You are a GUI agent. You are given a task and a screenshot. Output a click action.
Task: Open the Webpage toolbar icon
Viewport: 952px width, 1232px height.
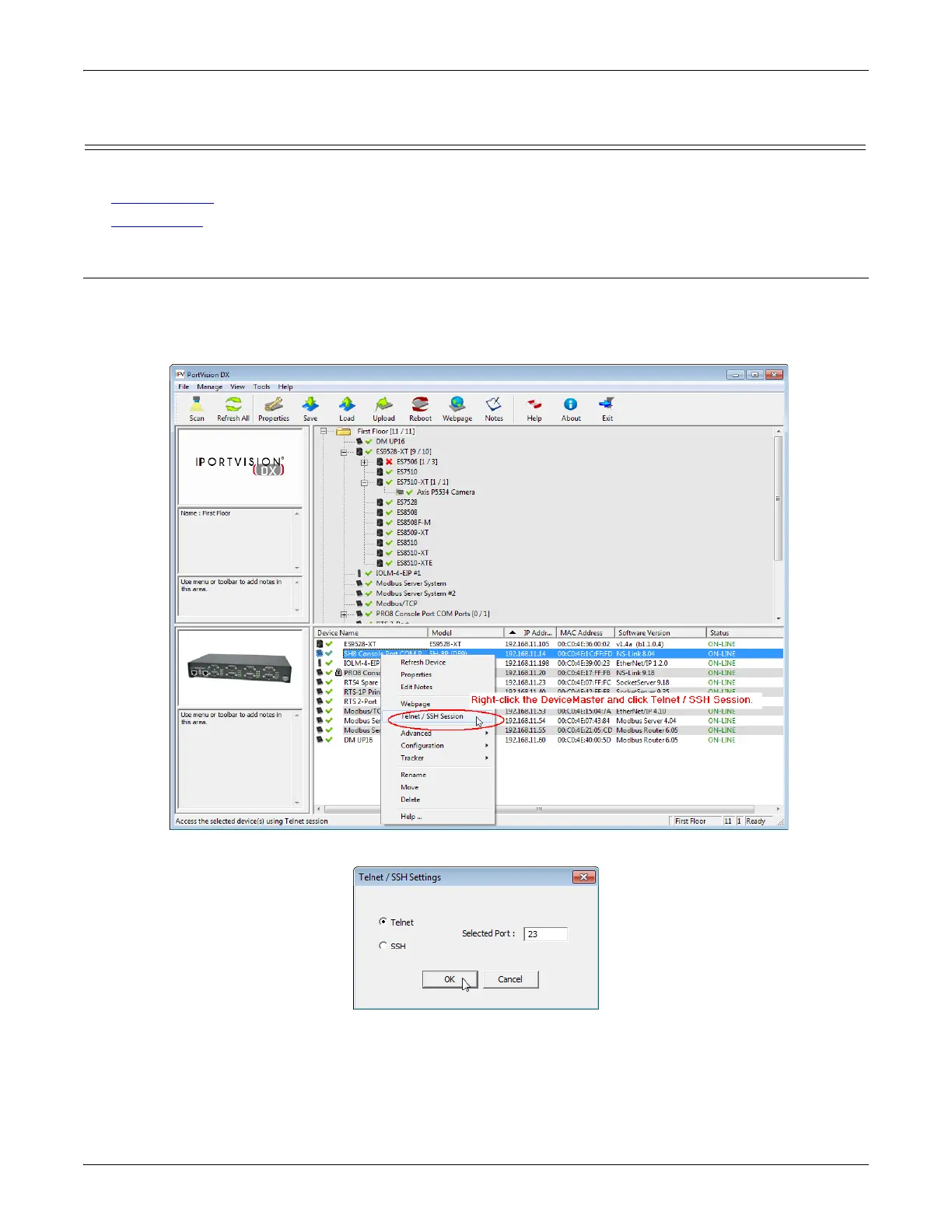(x=457, y=404)
